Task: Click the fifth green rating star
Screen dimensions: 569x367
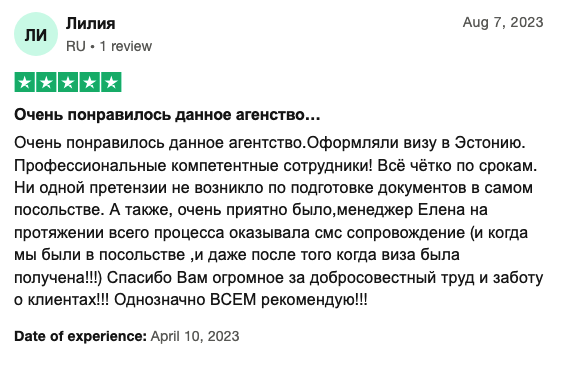Action: [x=111, y=82]
